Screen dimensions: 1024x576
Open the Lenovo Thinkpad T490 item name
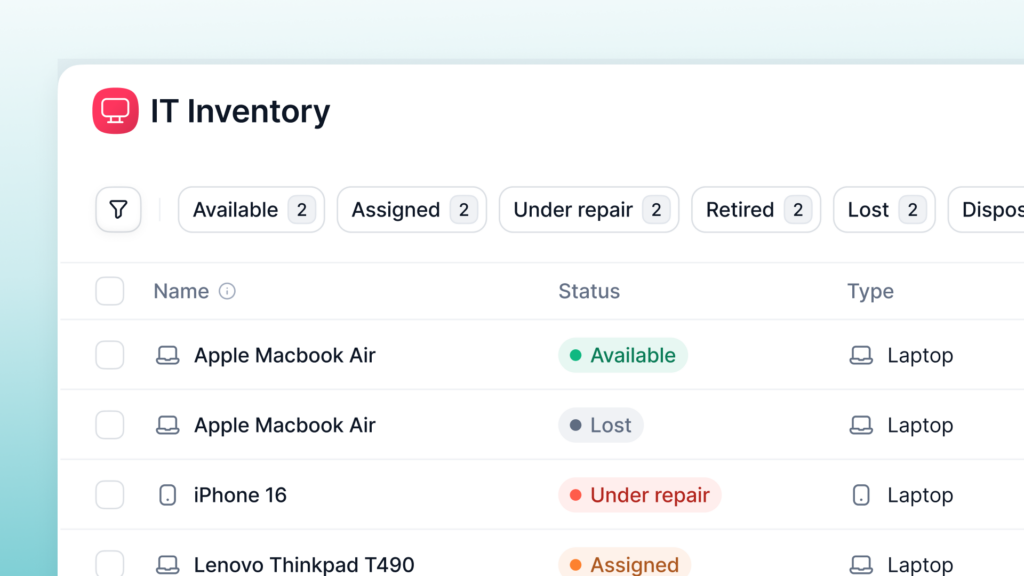[304, 565]
